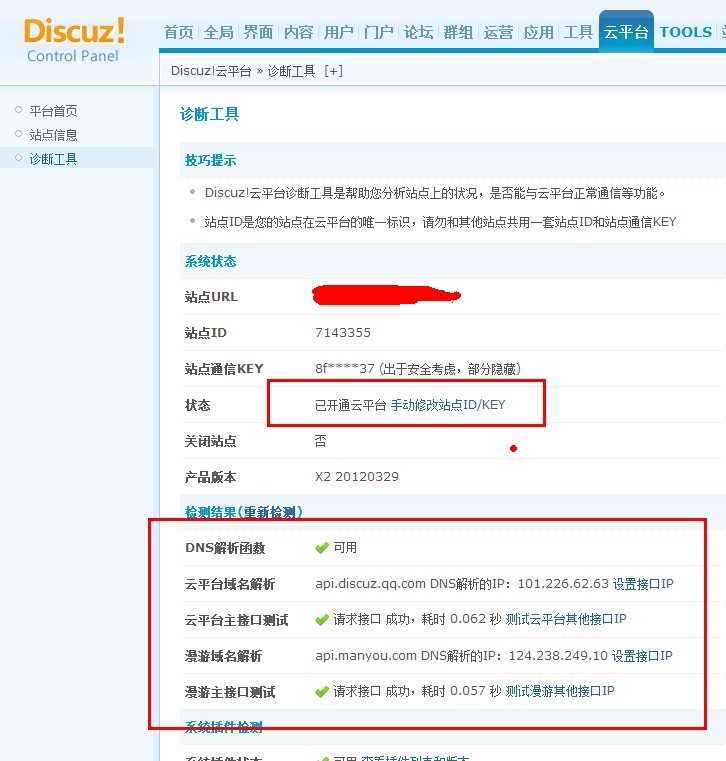Click the product version X2 20120329
Screen dimensions: 726x761
point(357,477)
